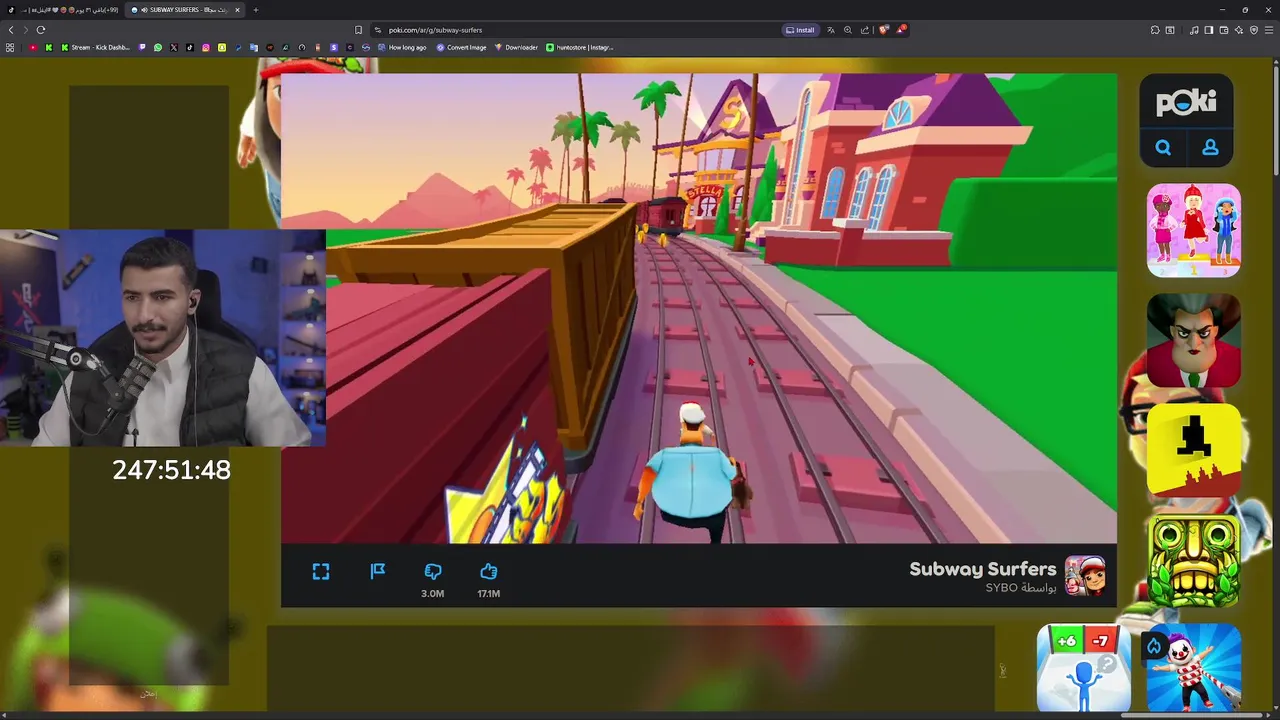Open the three girls dress-up game thumbnail
1280x720 pixels.
point(1194,230)
